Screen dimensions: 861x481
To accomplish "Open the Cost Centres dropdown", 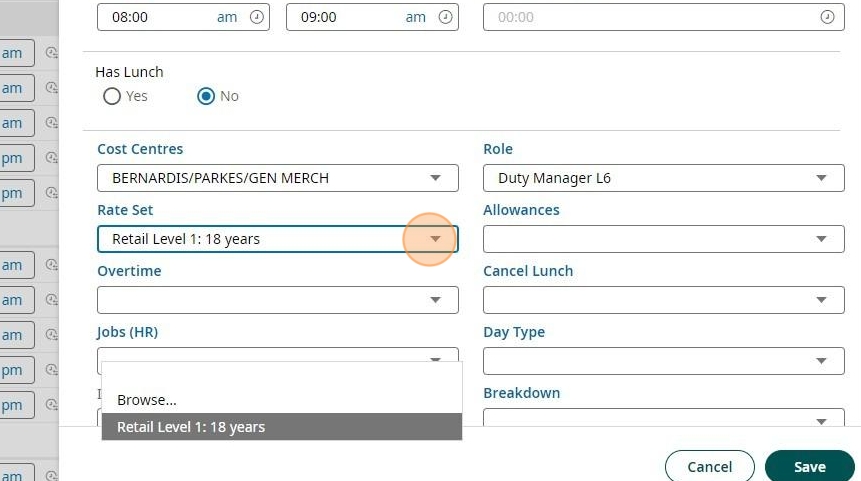I will tap(435, 178).
